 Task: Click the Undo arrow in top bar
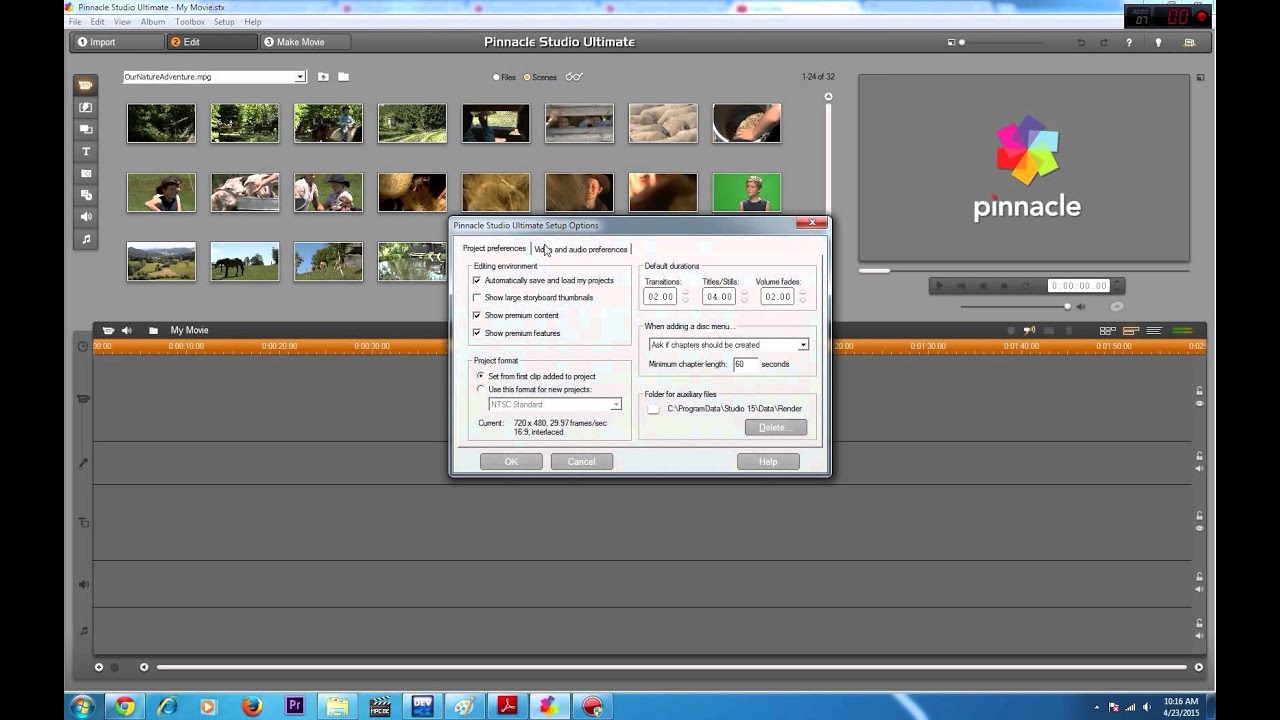1080,42
